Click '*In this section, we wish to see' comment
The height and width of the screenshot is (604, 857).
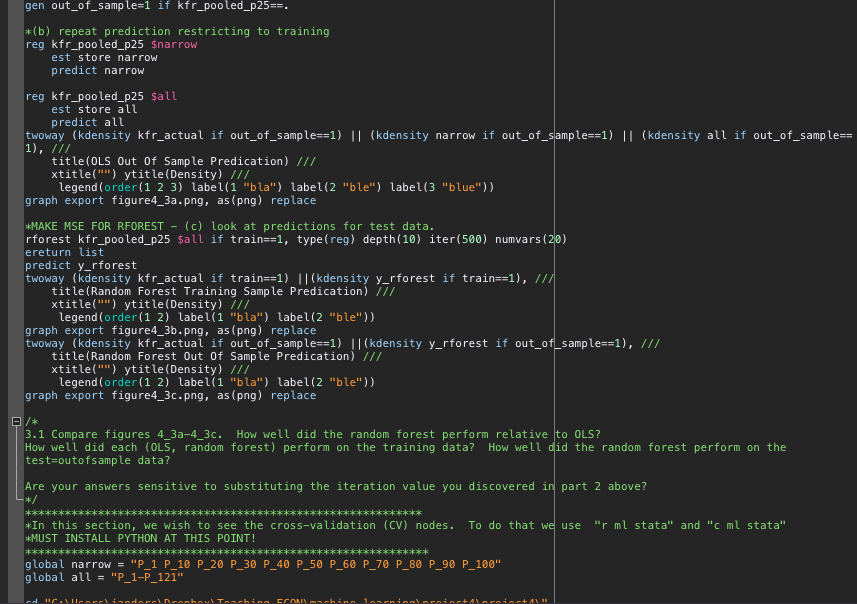click(406, 525)
